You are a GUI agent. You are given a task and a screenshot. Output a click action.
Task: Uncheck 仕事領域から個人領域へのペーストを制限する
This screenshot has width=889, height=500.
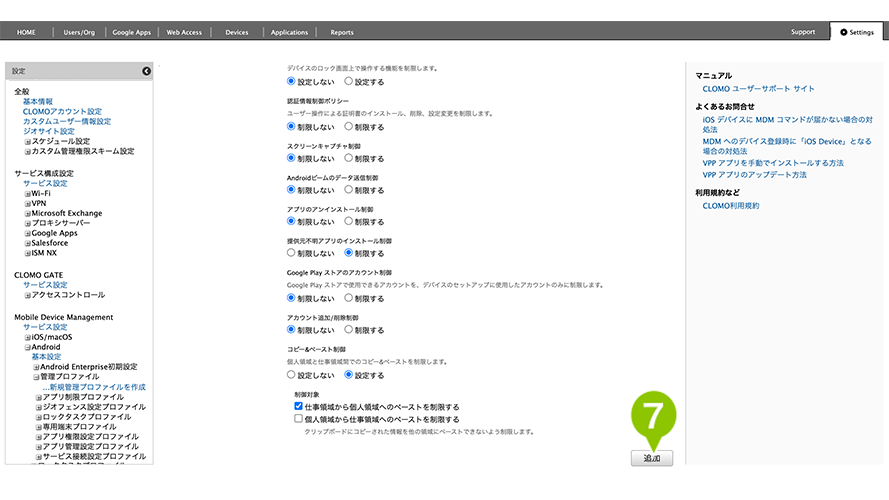(298, 406)
